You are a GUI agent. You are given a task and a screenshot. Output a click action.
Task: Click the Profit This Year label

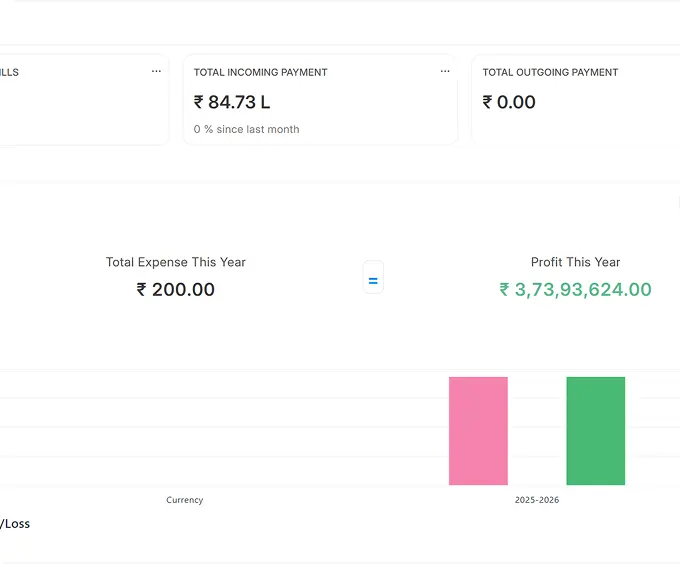575,262
